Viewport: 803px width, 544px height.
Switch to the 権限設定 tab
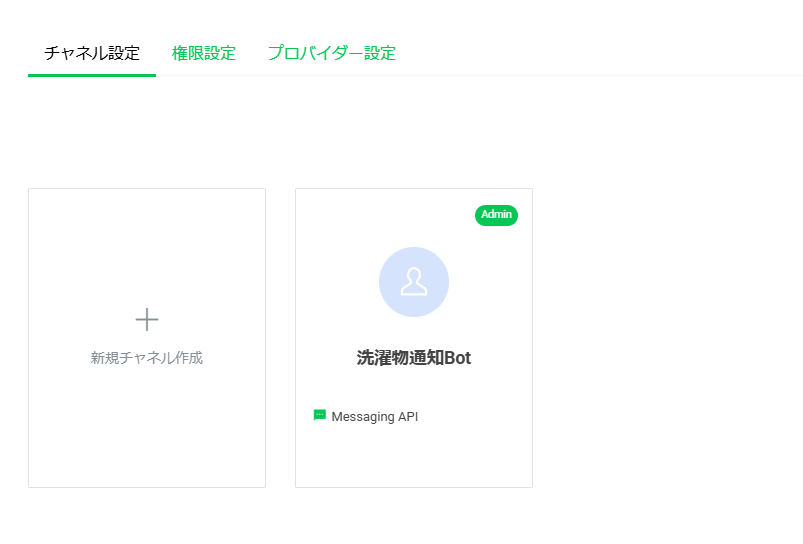click(204, 53)
